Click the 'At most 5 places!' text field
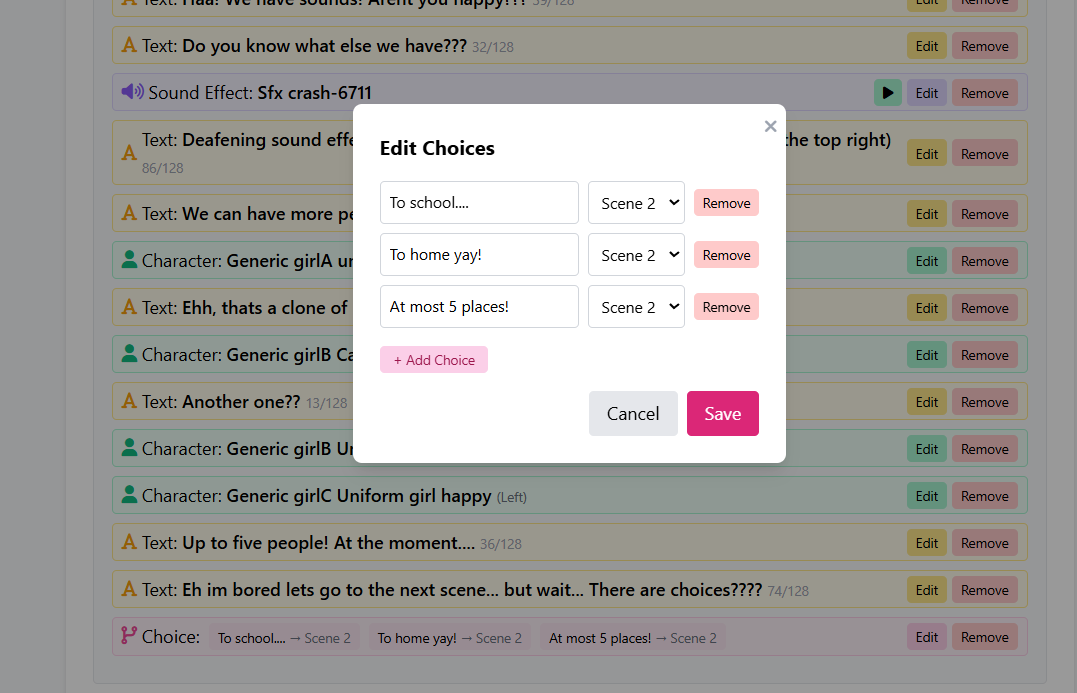The image size is (1077, 693). [479, 307]
